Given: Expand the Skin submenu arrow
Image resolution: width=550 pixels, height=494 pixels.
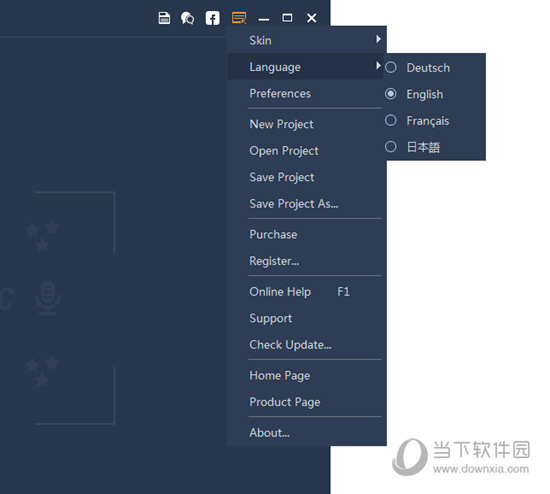Looking at the screenshot, I should click(x=378, y=39).
